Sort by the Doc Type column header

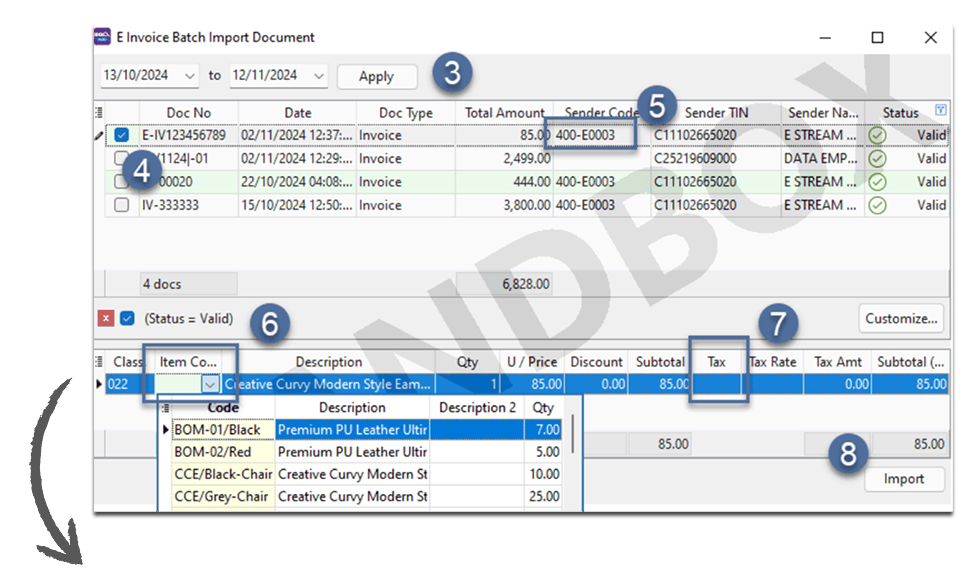pyautogui.click(x=405, y=113)
